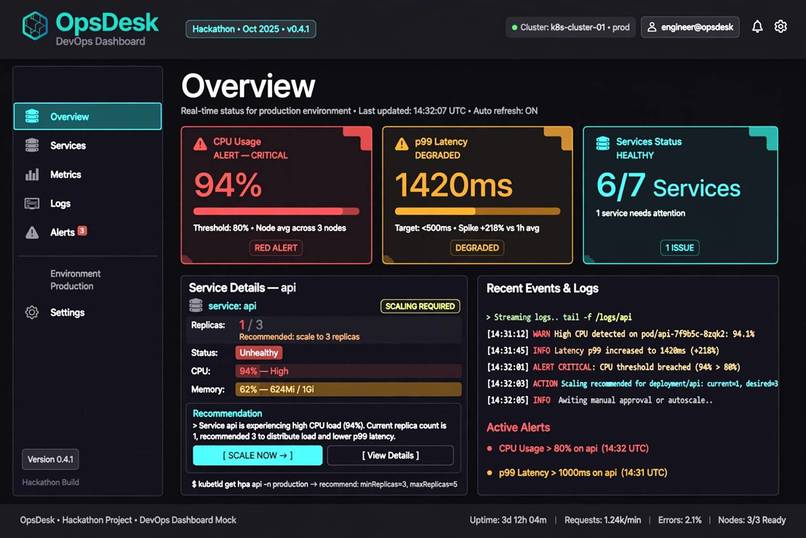Image resolution: width=806 pixels, height=538 pixels.
Task: Click the 14:32:01 ALERT CRITICAL log line
Action: click(613, 367)
